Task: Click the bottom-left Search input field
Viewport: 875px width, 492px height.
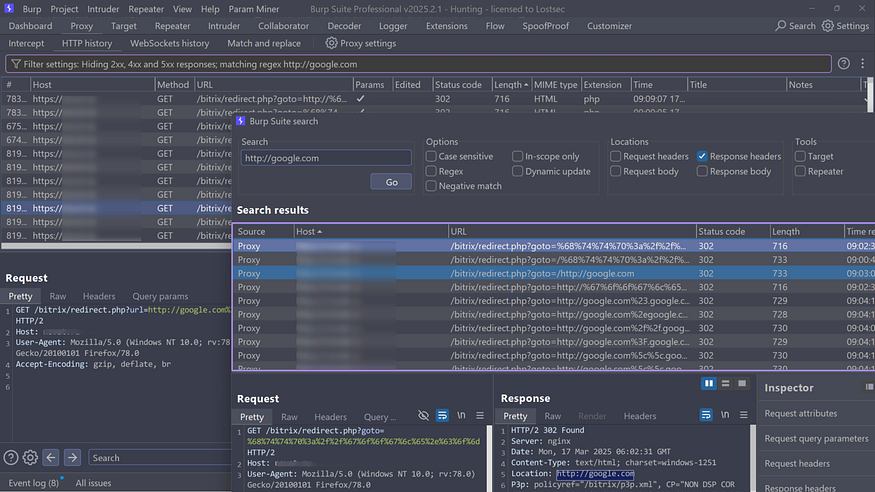Action: tap(160, 457)
